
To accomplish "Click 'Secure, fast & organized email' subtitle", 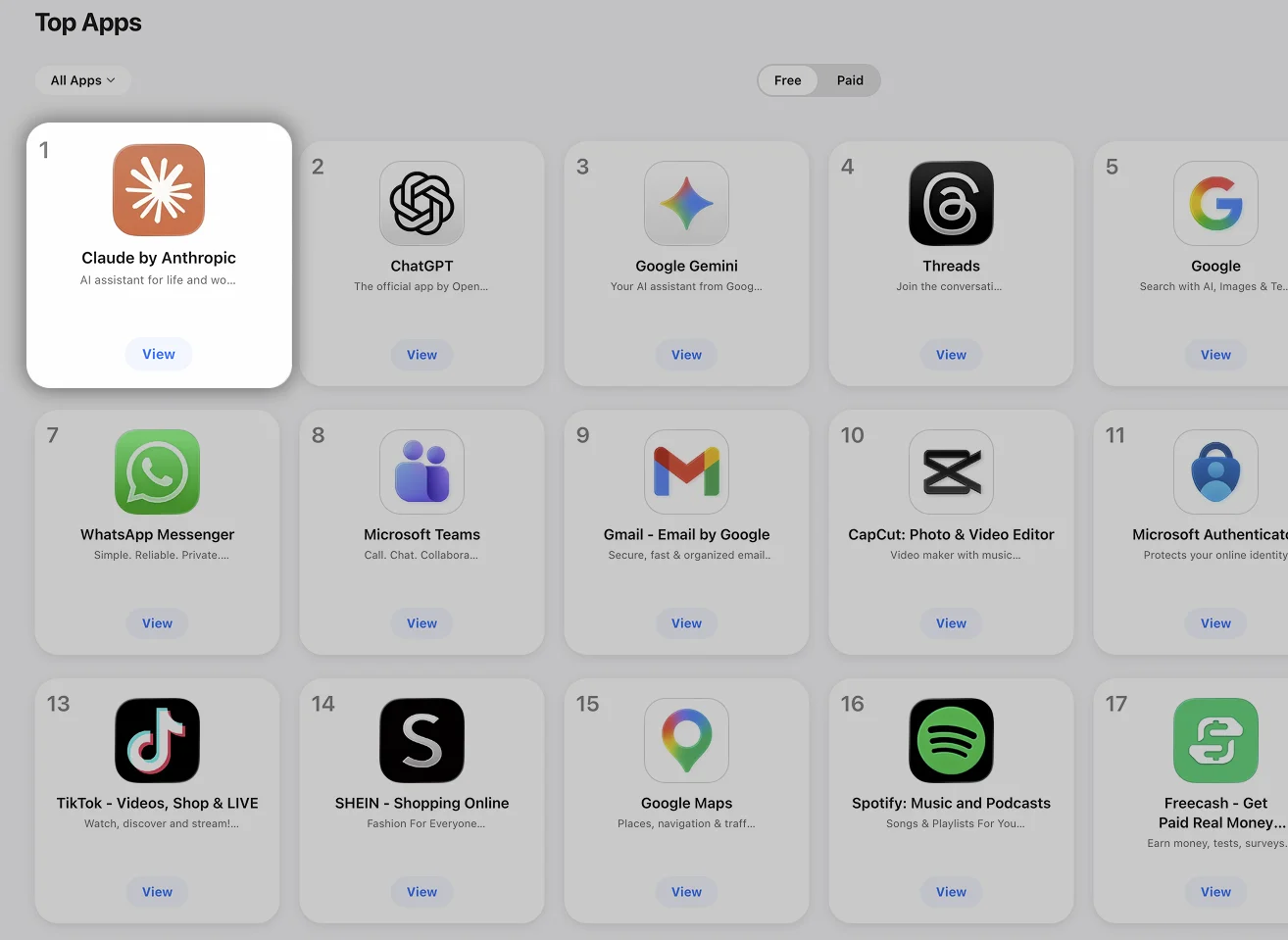I will pyautogui.click(x=689, y=556).
